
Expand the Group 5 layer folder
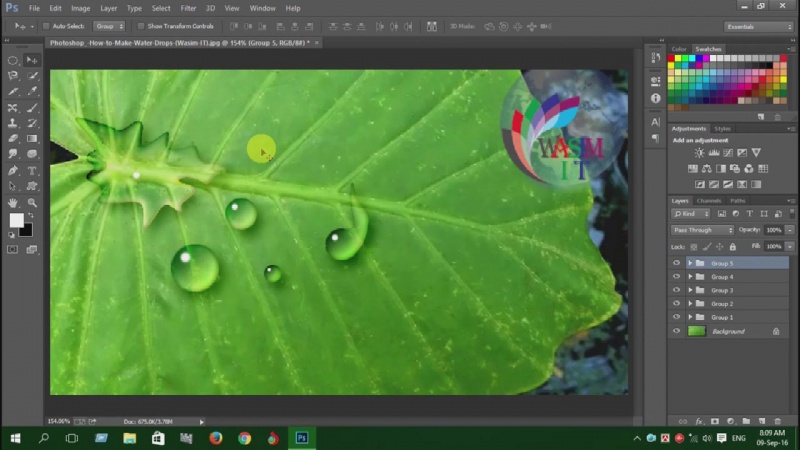[689, 263]
